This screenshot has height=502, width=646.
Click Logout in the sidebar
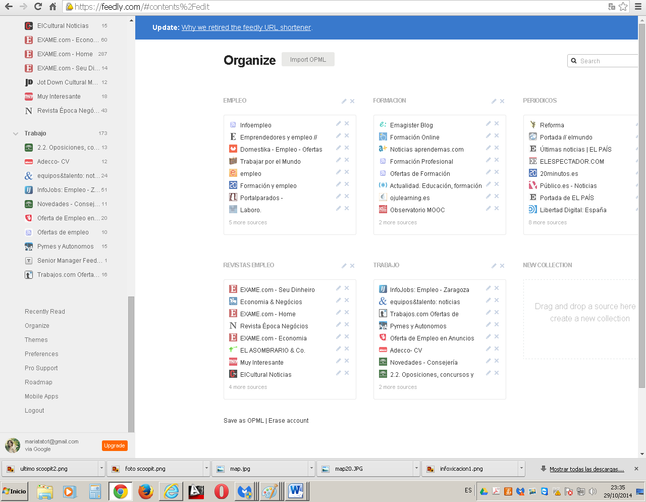pos(34,411)
